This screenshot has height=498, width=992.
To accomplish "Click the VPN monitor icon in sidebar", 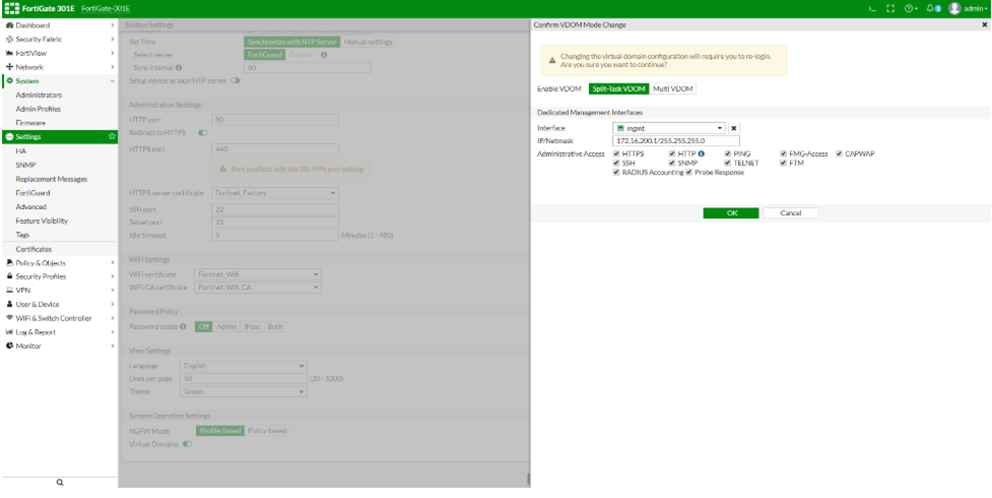I will click(9, 290).
